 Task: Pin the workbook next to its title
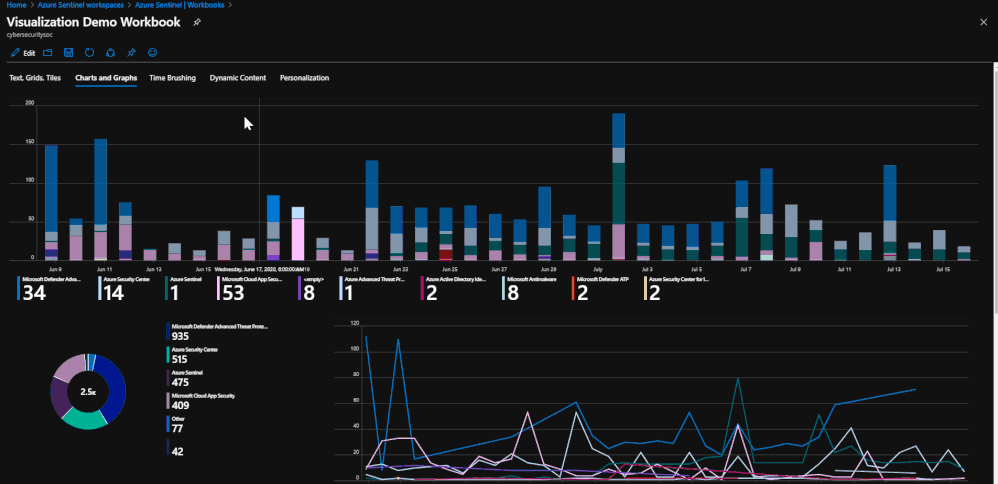point(197,22)
